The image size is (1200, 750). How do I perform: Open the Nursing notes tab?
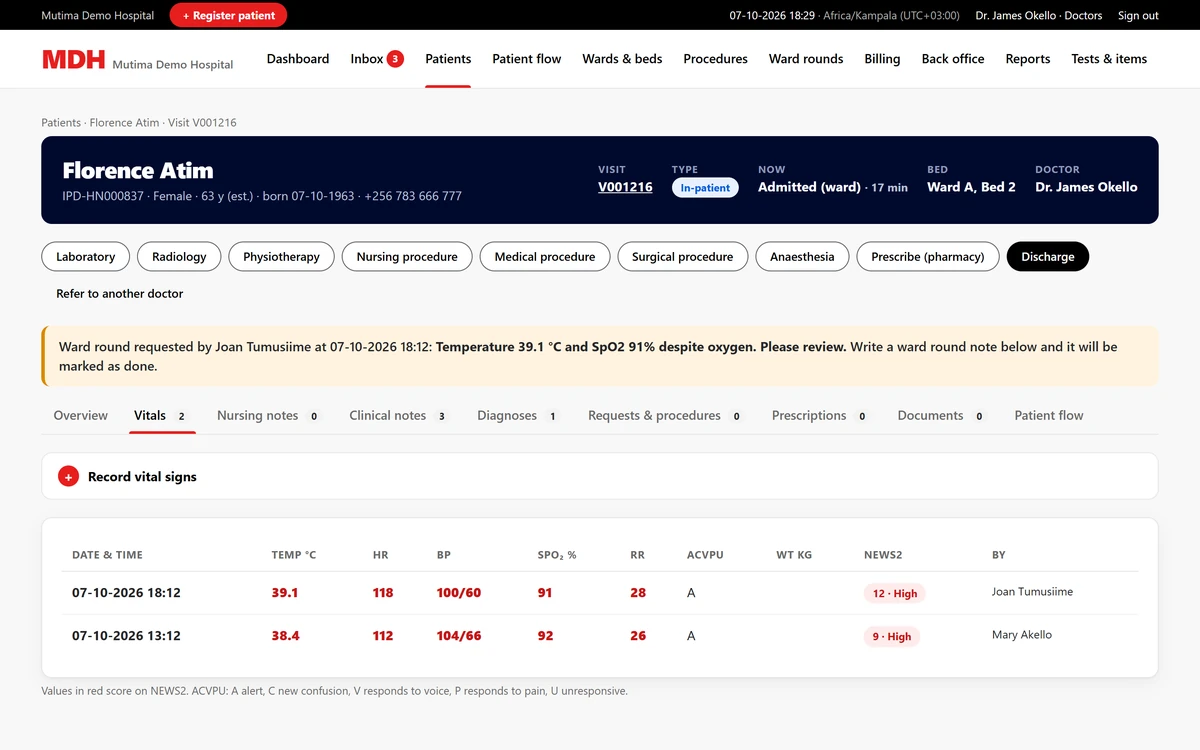[x=269, y=415]
